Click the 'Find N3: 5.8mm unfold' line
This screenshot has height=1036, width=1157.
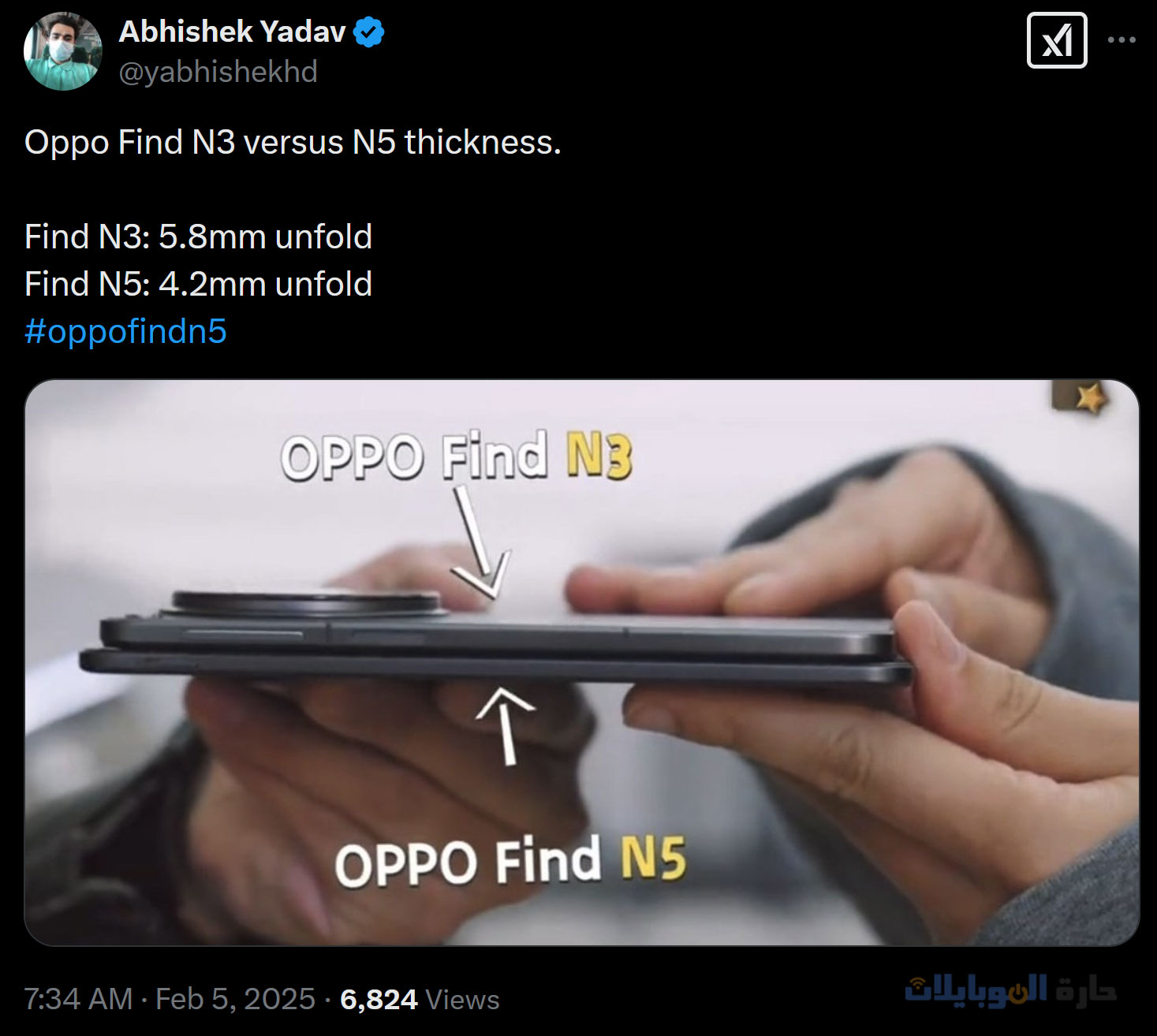click(x=198, y=237)
